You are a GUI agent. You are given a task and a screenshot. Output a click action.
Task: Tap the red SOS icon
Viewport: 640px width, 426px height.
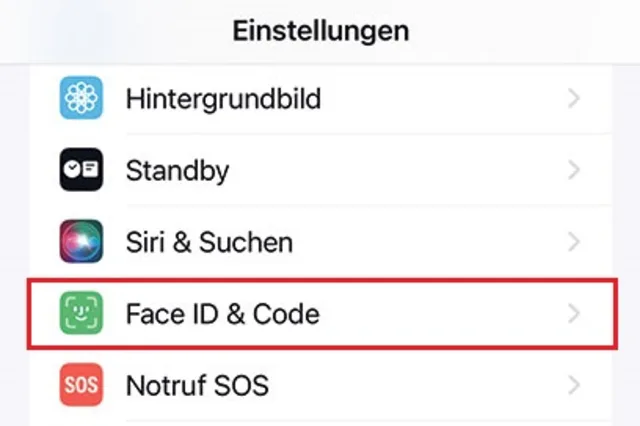click(x=81, y=385)
